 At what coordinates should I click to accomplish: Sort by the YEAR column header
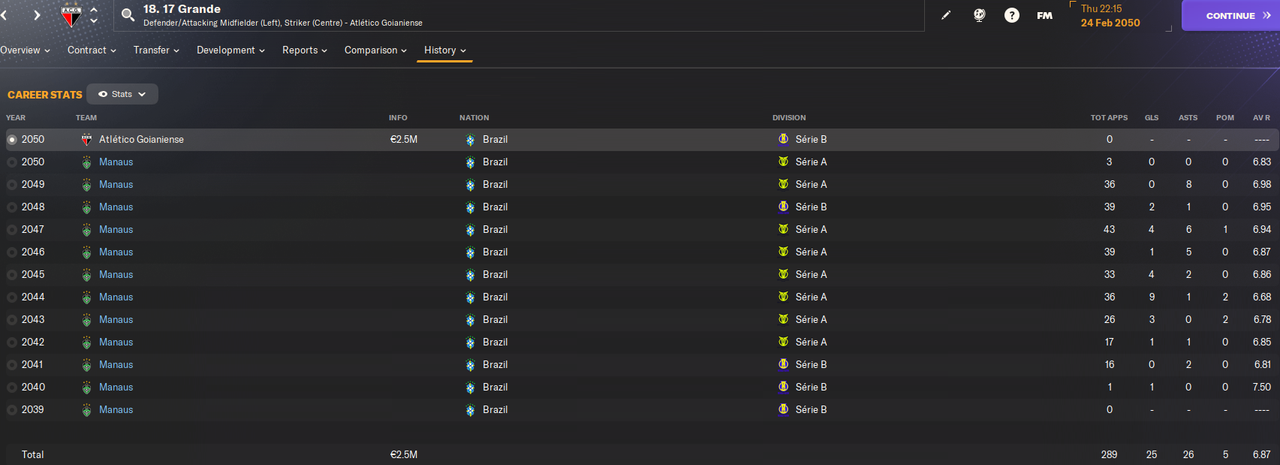tap(16, 118)
